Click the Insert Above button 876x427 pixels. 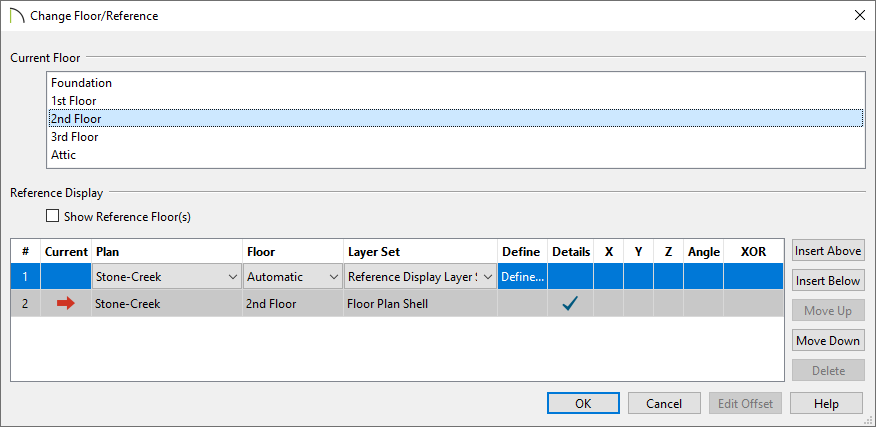pos(828,250)
